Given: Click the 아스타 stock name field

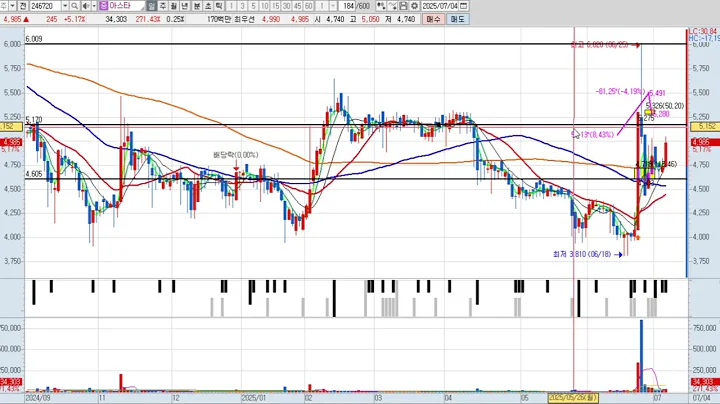Looking at the screenshot, I should click(126, 6).
